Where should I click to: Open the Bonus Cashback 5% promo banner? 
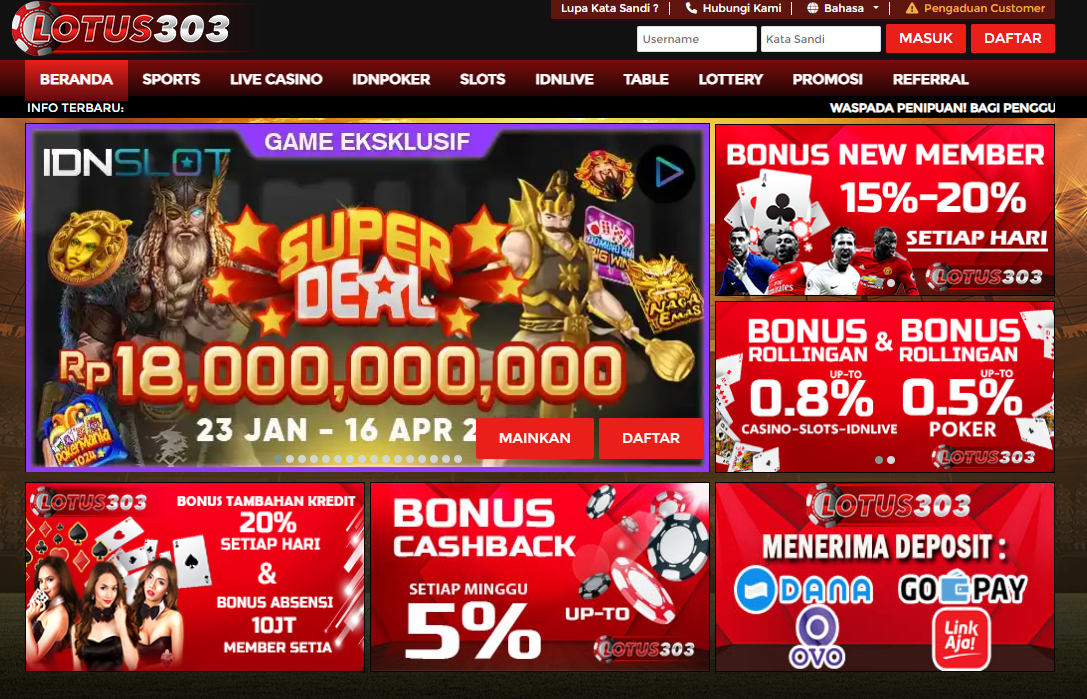click(539, 577)
